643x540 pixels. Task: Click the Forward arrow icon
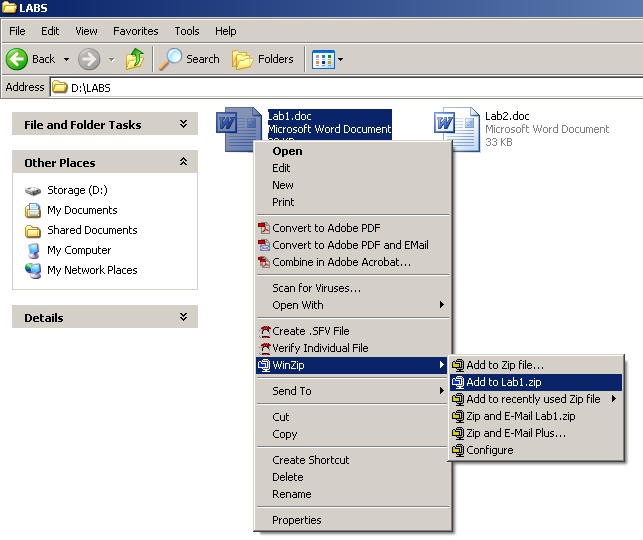pos(89,59)
